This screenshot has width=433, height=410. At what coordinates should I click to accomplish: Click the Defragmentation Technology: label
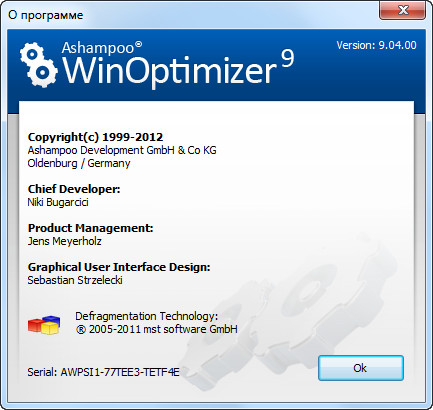point(147,316)
